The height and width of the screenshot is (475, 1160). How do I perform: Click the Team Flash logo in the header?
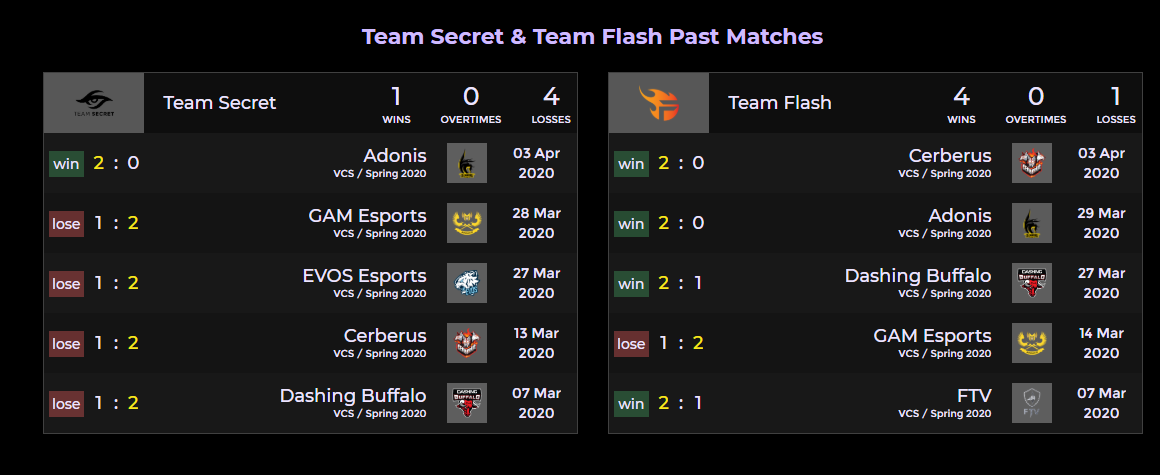[659, 103]
